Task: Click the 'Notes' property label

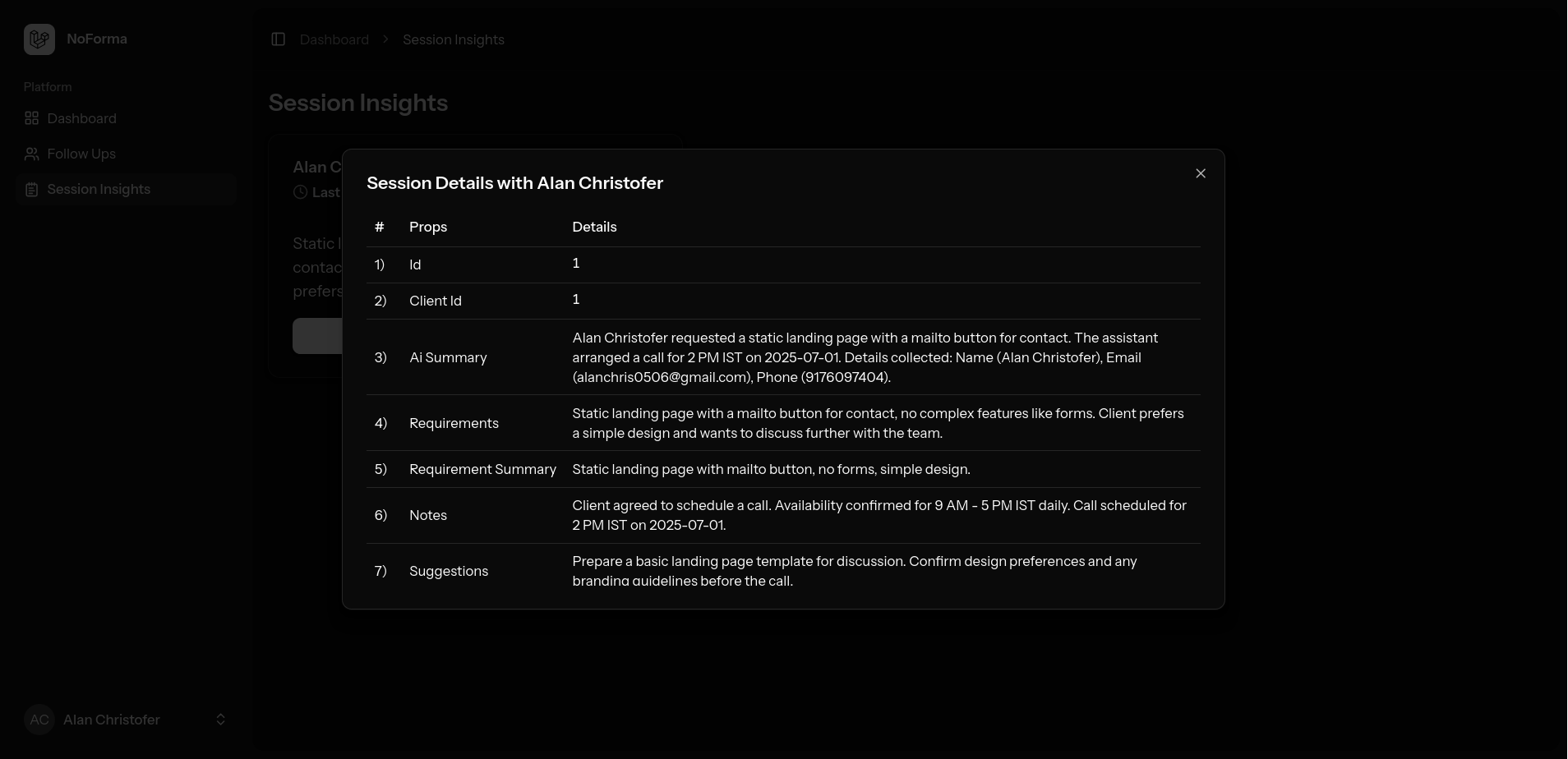Action: (428, 515)
